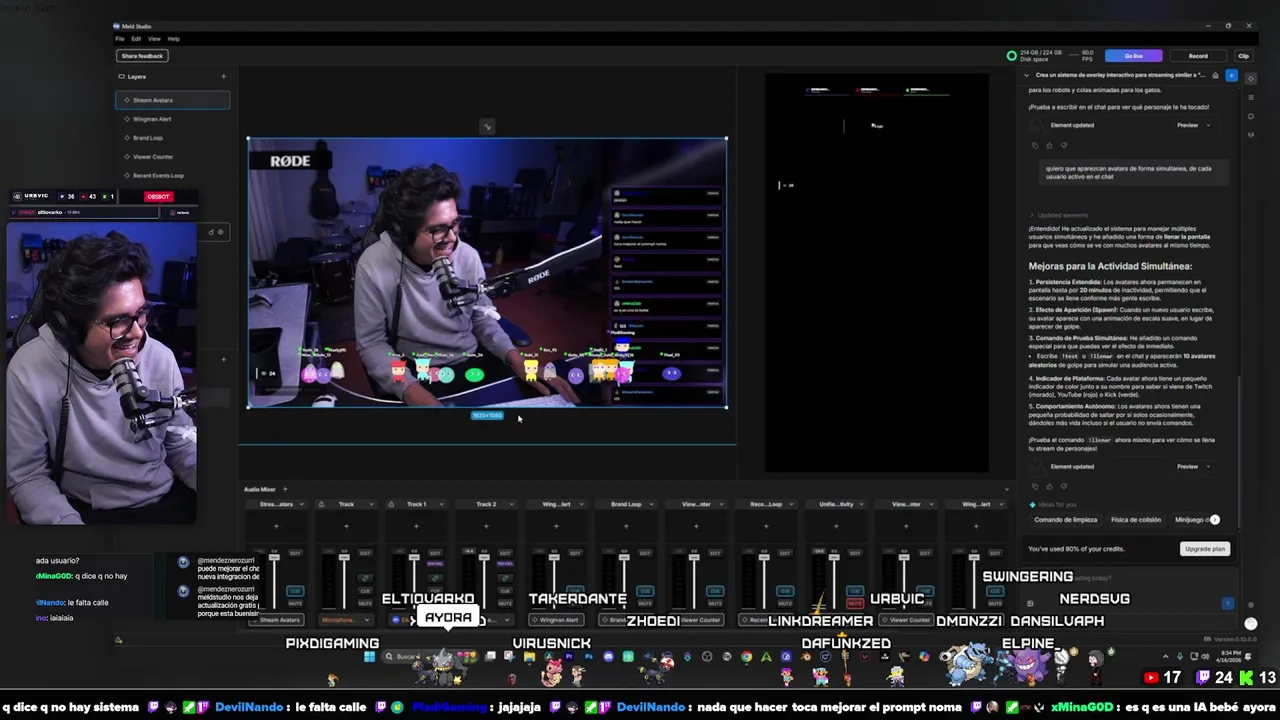Click the Upgrade plan button

tap(1204, 549)
